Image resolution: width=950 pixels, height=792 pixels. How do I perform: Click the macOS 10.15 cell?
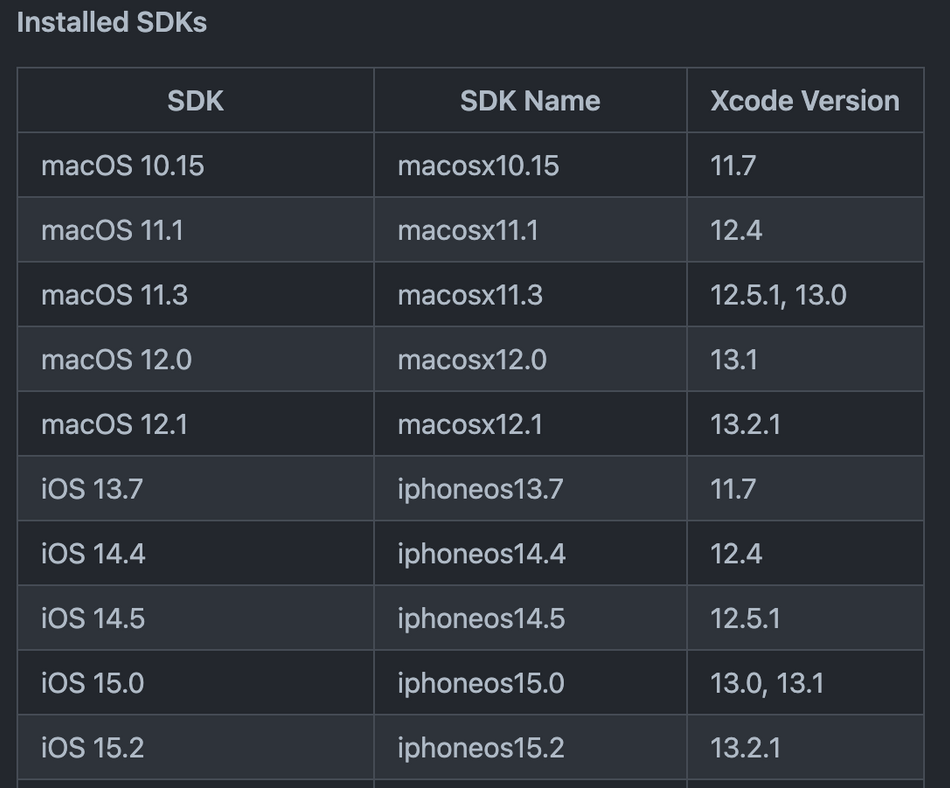(x=196, y=165)
